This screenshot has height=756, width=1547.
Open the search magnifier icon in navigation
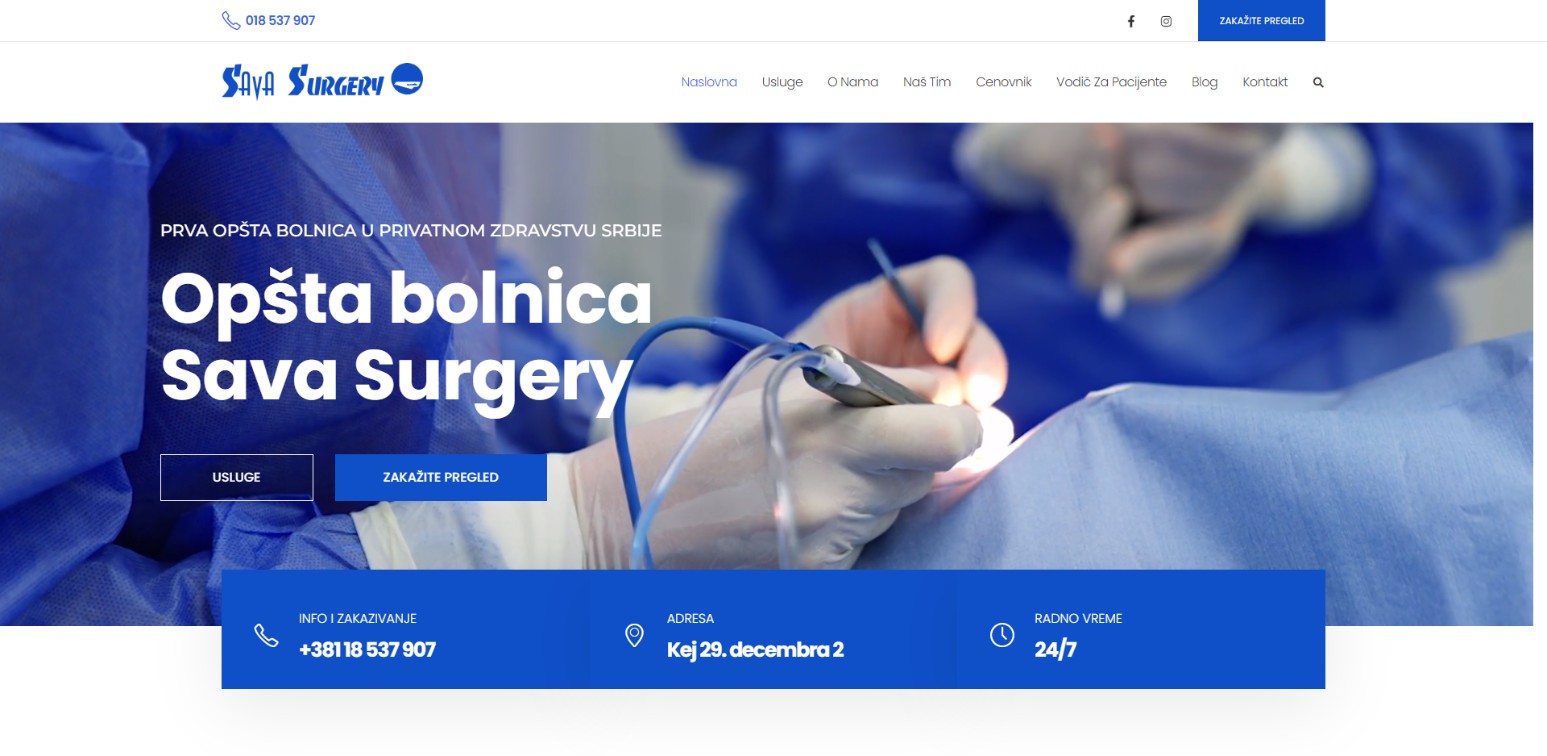click(1318, 82)
